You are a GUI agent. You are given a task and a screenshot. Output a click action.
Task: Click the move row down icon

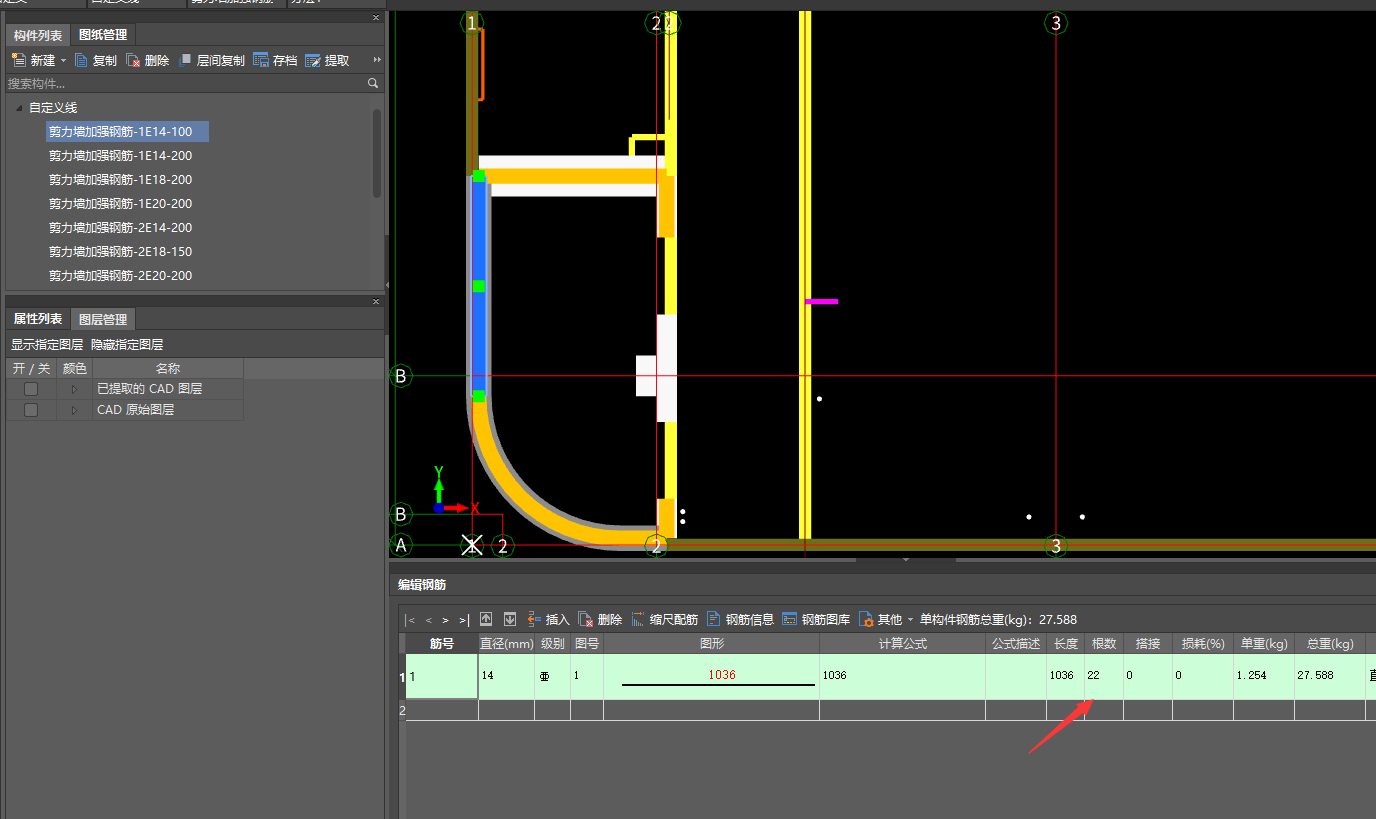510,619
